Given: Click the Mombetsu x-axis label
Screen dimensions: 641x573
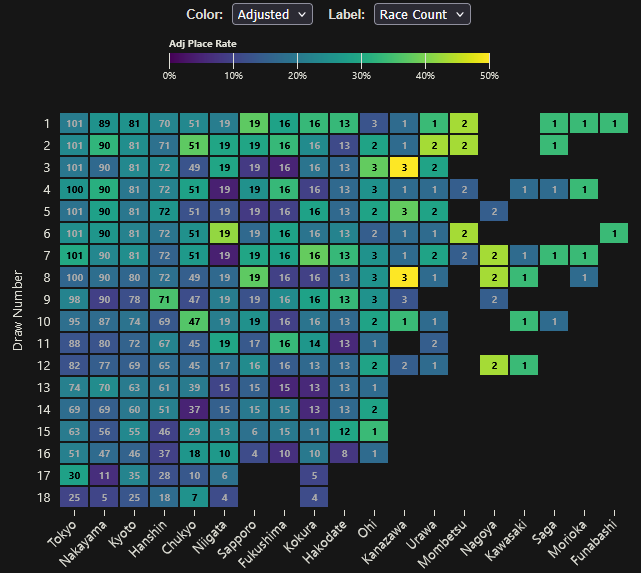Looking at the screenshot, I should (x=443, y=544).
